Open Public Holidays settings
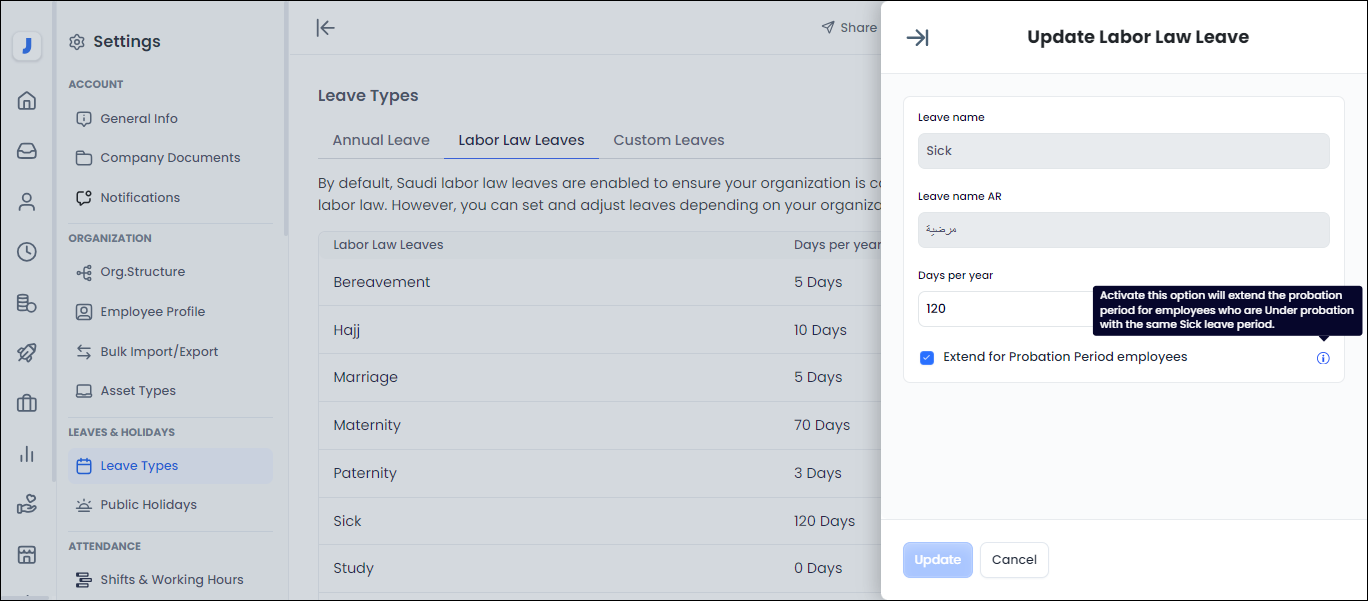 148,505
